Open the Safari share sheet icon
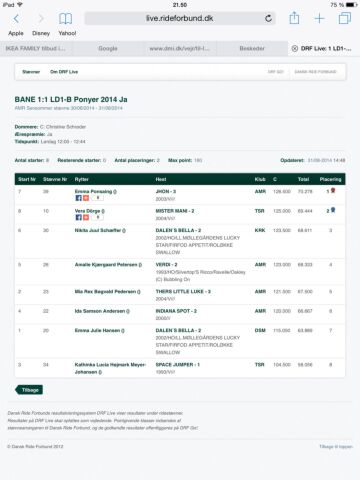The image size is (360, 480). click(294, 18)
